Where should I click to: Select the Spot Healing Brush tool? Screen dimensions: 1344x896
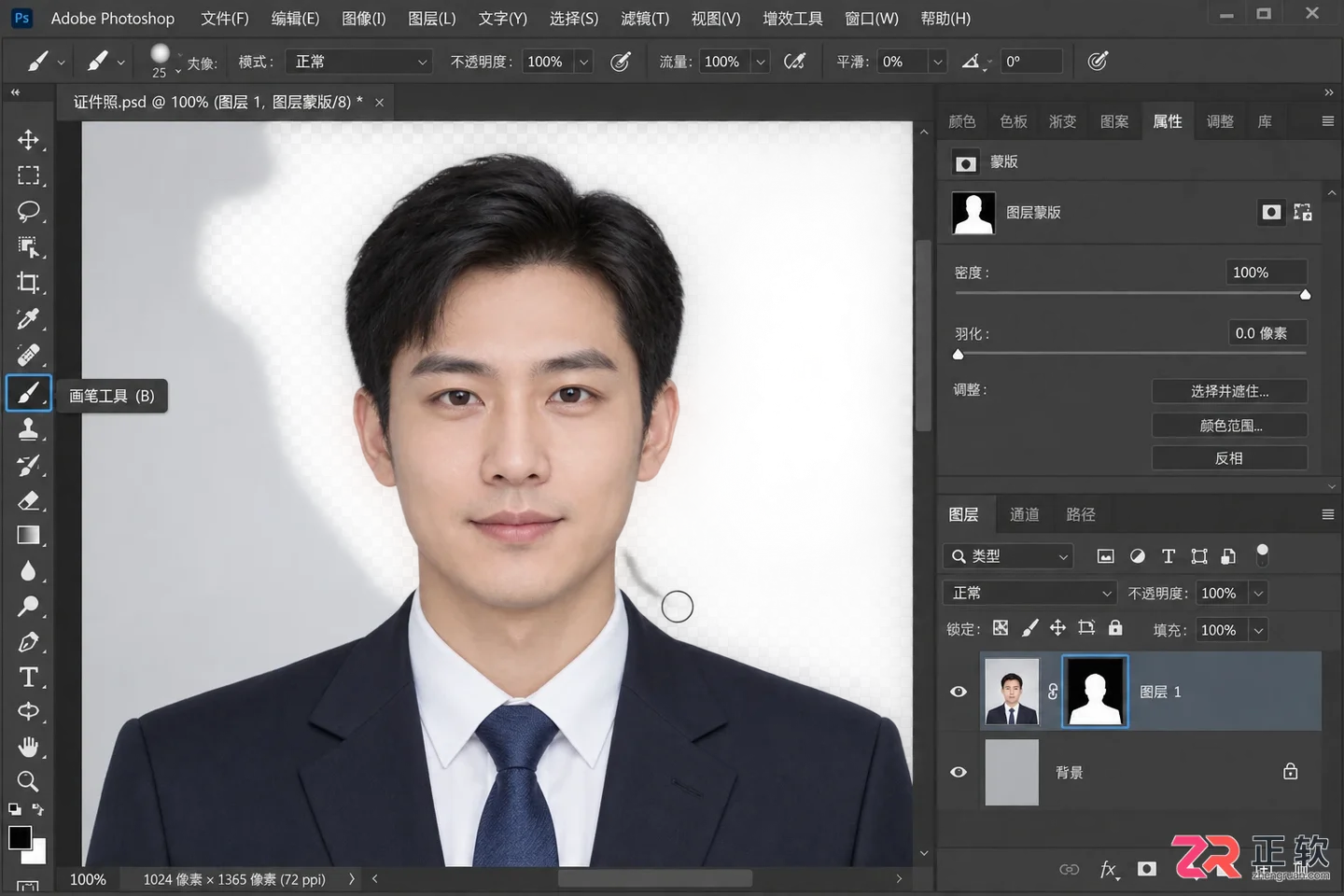(x=28, y=356)
